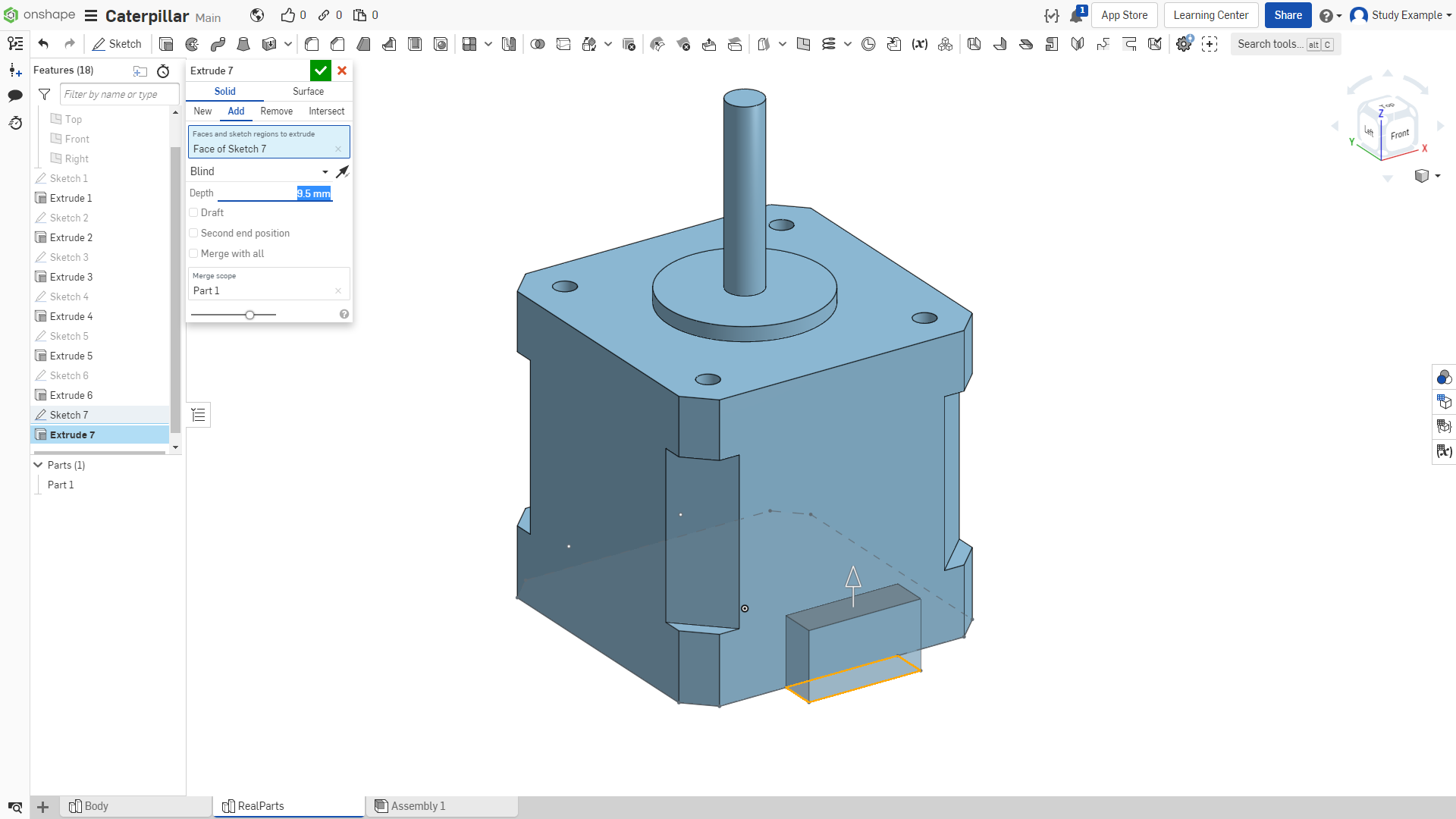The height and width of the screenshot is (819, 1456).
Task: Open the Study Example account menu
Action: pos(1401,15)
